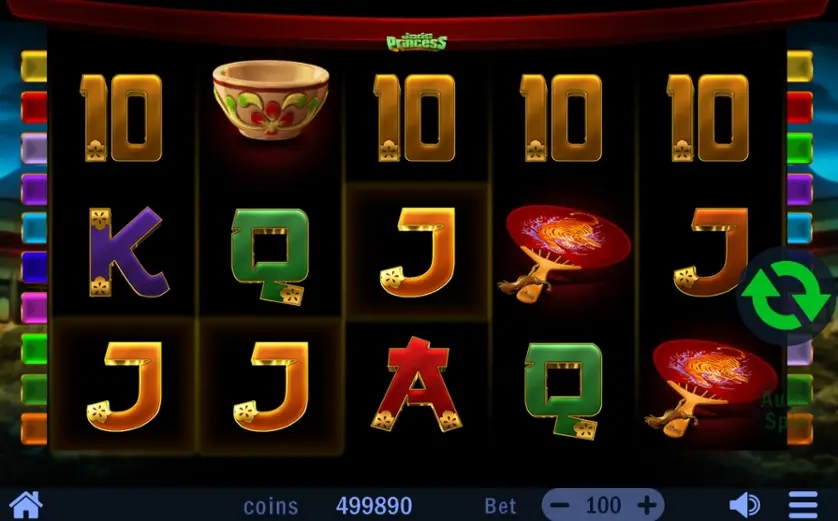Image resolution: width=838 pixels, height=521 pixels.
Task: Select the cyan payline marker on the left
Action: tap(34, 228)
